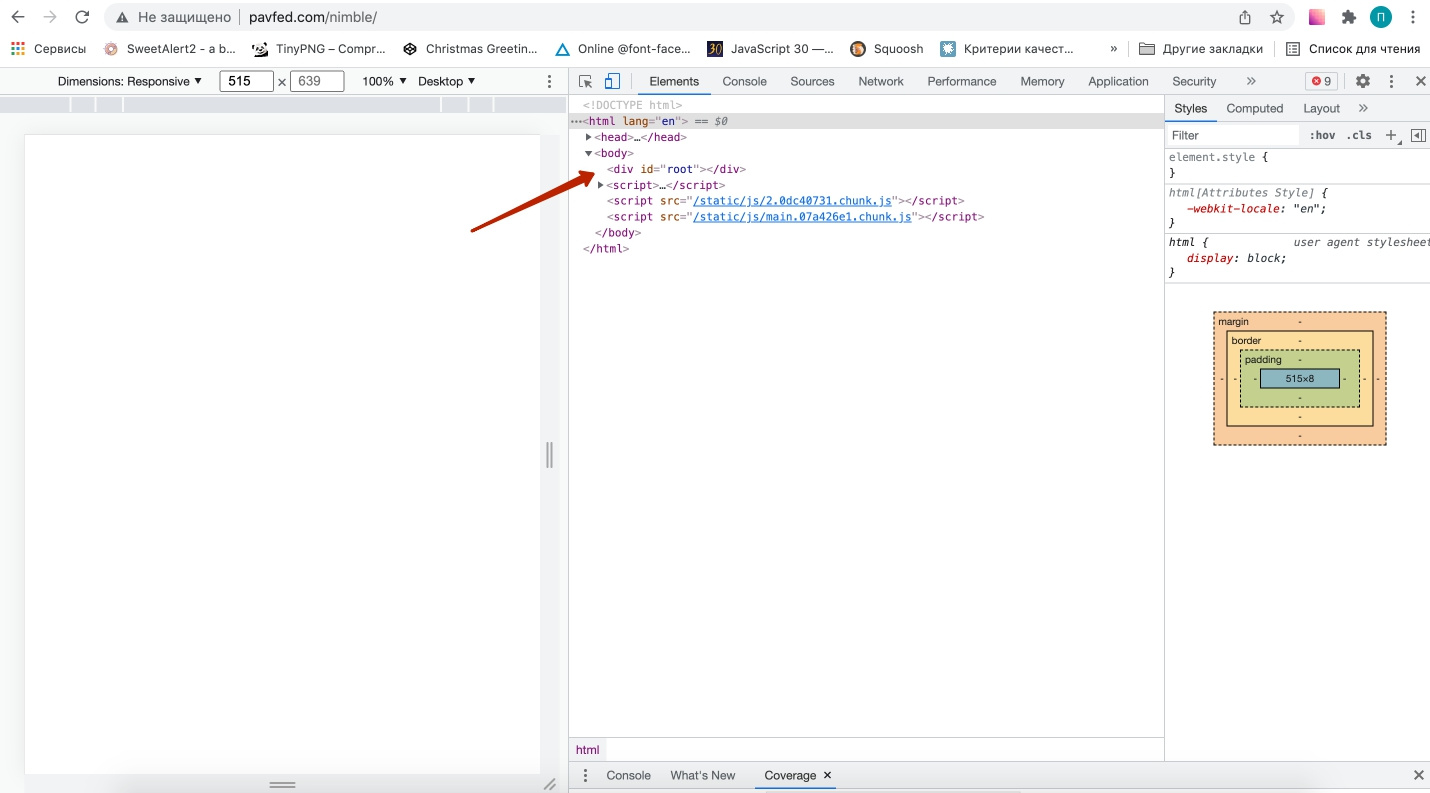
Task: Open main.07a426e1.chunk.js link
Action: (x=802, y=217)
